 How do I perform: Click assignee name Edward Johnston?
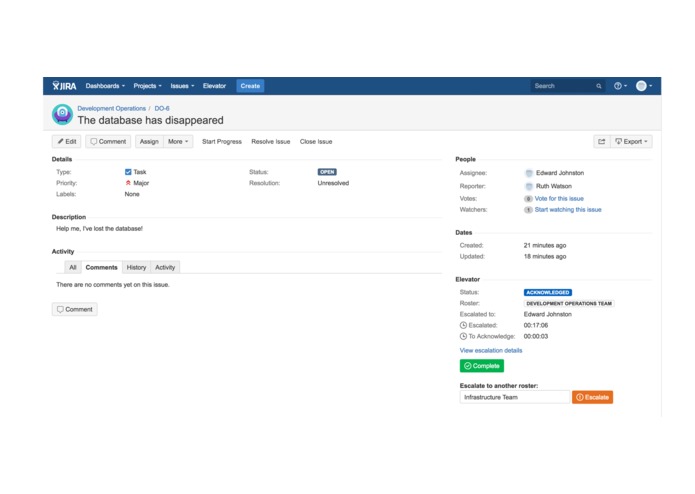560,173
